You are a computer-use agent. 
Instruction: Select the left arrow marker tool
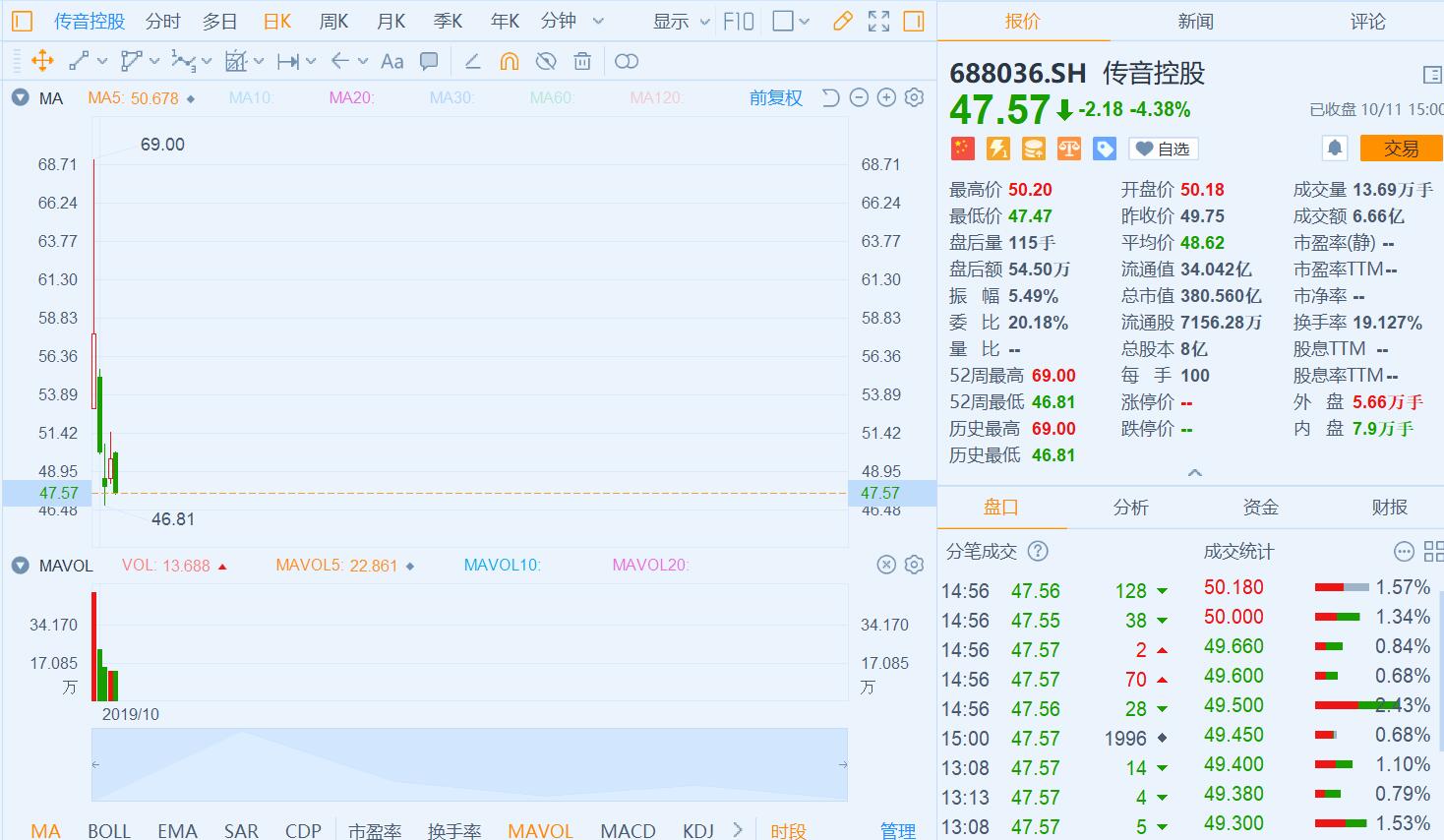340,61
